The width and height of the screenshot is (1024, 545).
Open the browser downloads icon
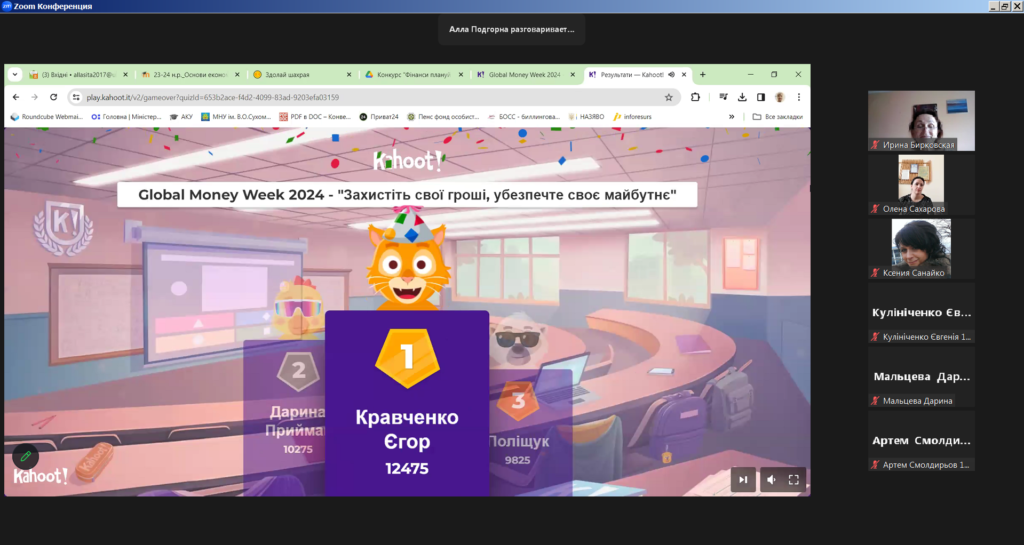click(x=742, y=97)
